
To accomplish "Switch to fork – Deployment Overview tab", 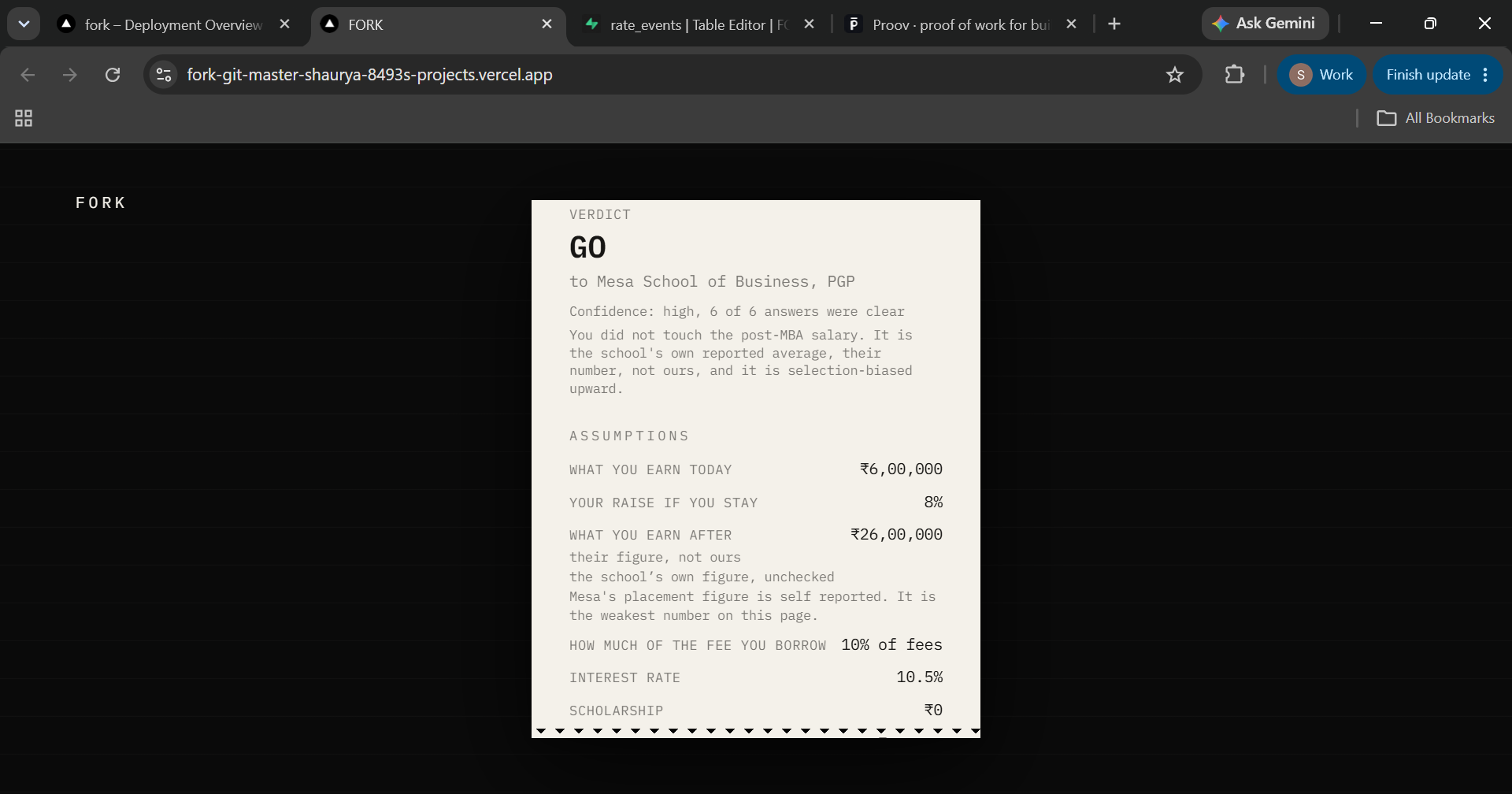I will point(175,24).
